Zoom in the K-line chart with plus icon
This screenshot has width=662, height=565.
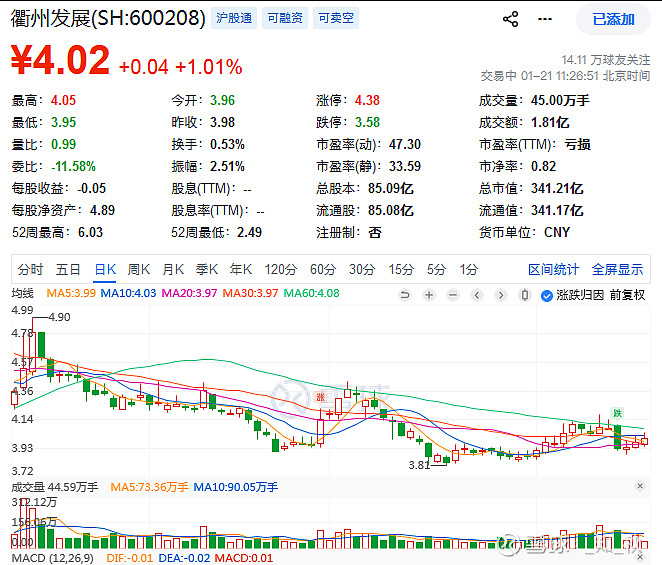tap(429, 295)
